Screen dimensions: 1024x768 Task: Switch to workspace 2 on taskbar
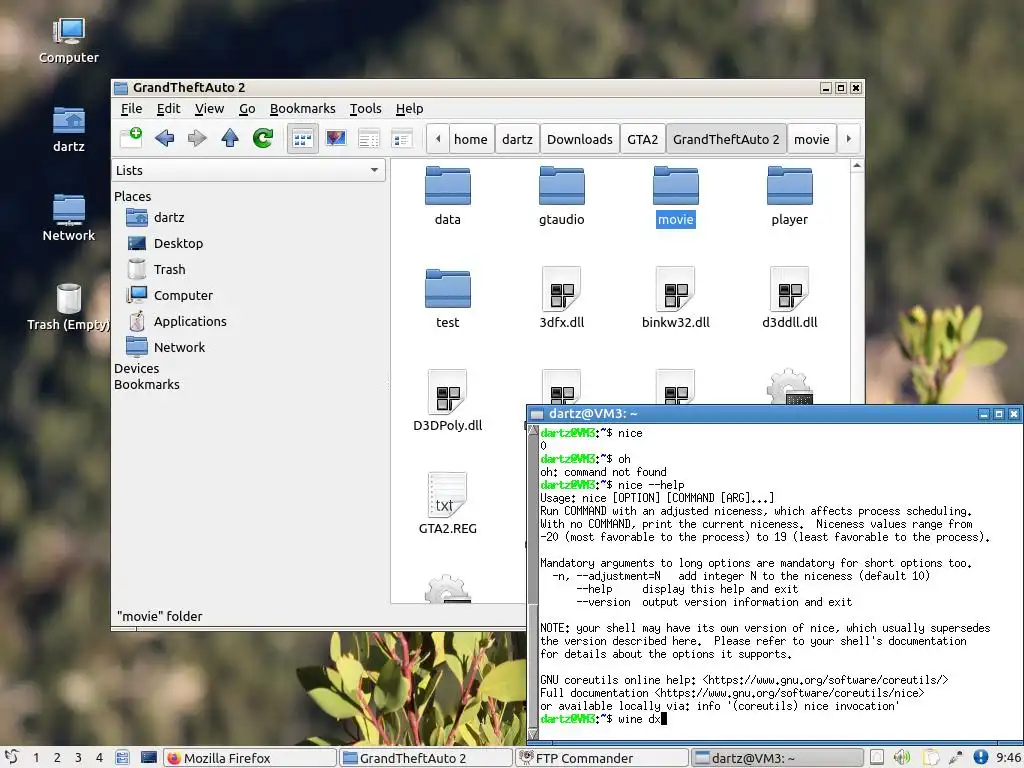pyautogui.click(x=57, y=758)
